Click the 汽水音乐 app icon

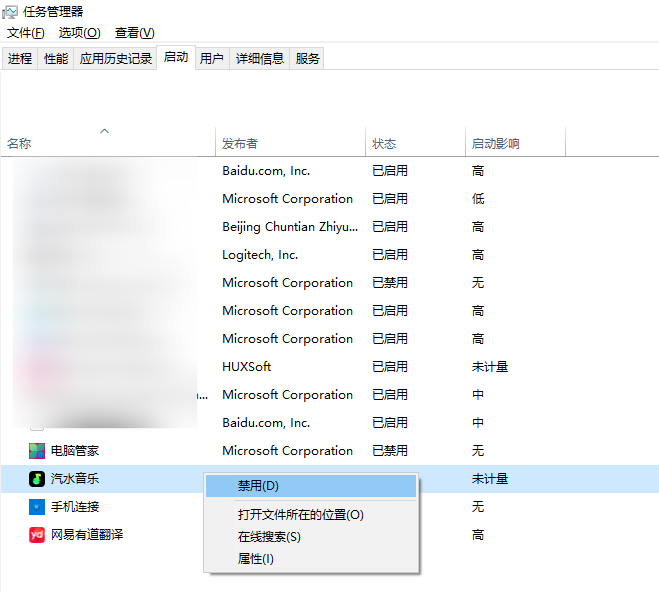(x=37, y=479)
